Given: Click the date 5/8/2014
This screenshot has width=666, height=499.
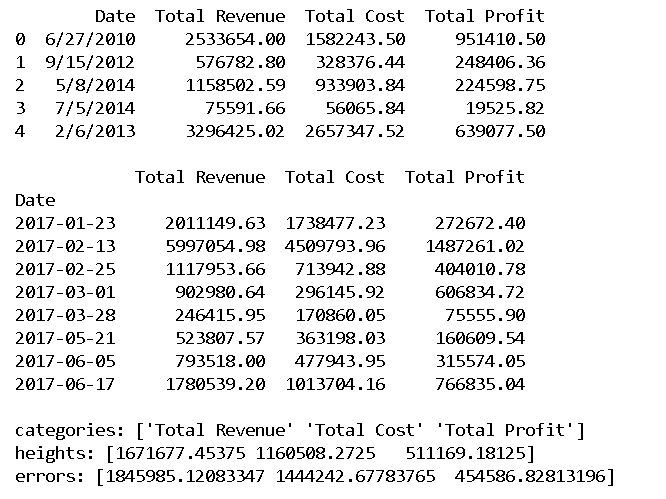Looking at the screenshot, I should 95,85.
